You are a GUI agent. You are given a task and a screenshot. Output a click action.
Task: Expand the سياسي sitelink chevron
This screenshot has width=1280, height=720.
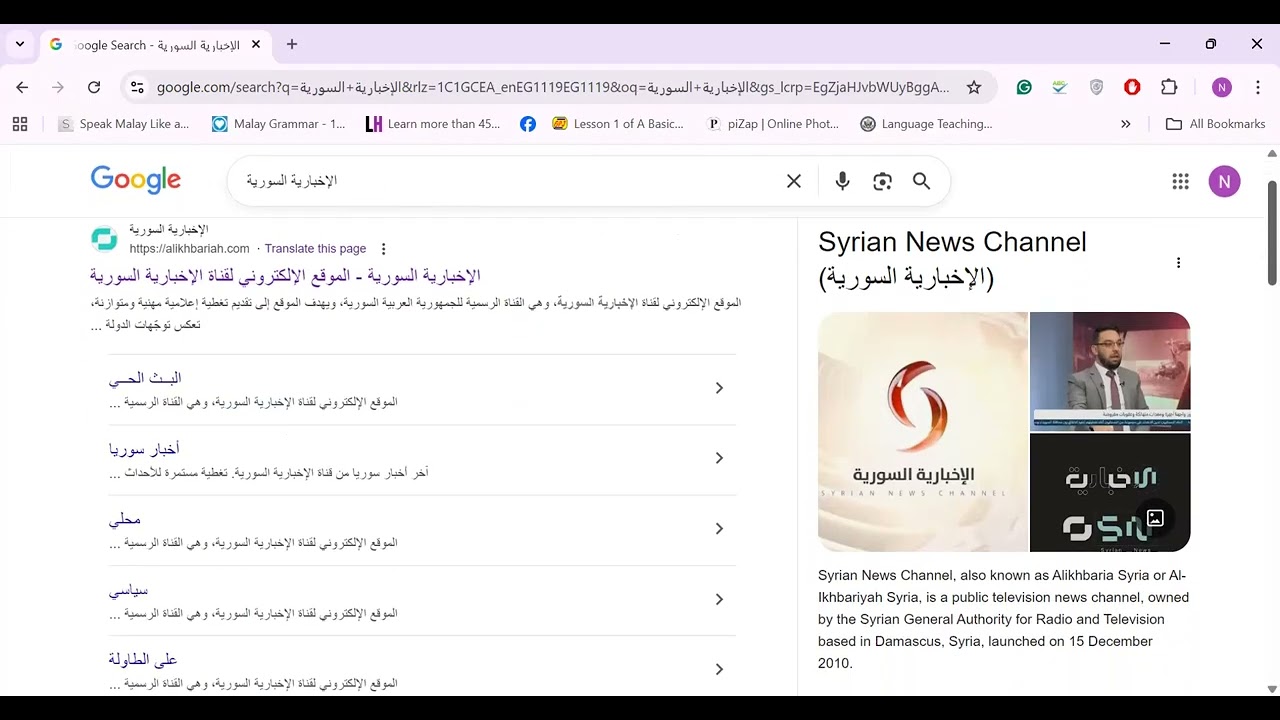click(719, 599)
